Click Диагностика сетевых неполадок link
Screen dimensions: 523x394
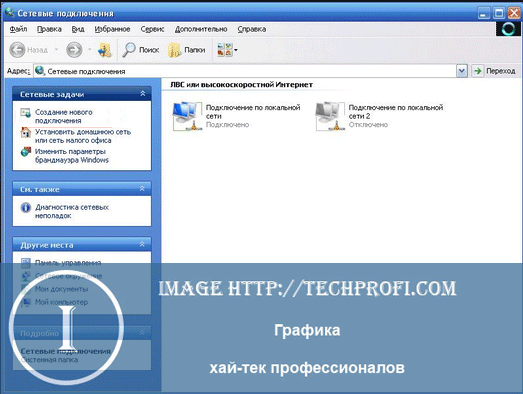(x=72, y=212)
